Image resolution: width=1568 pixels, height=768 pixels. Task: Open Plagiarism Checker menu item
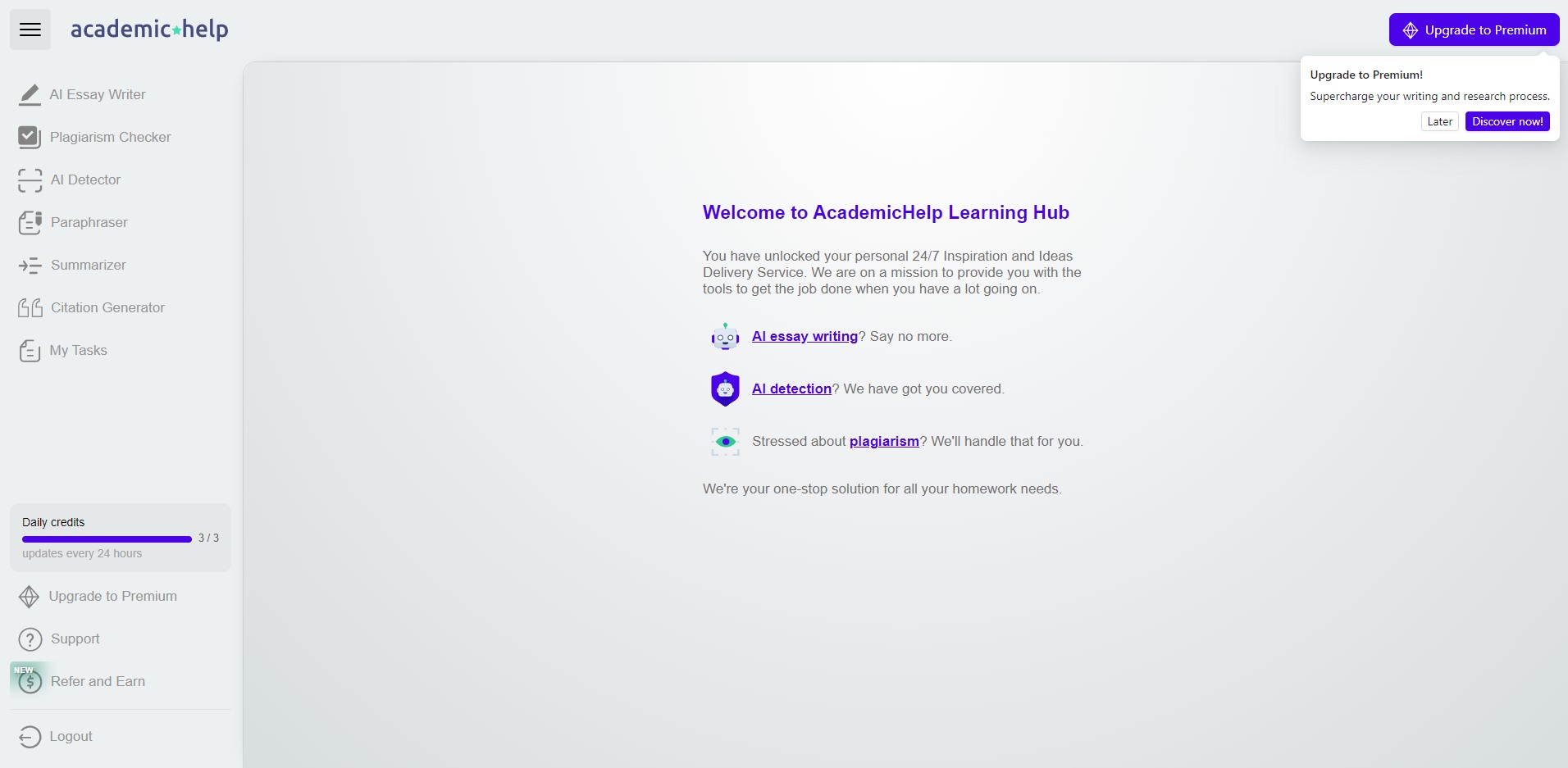(121, 138)
